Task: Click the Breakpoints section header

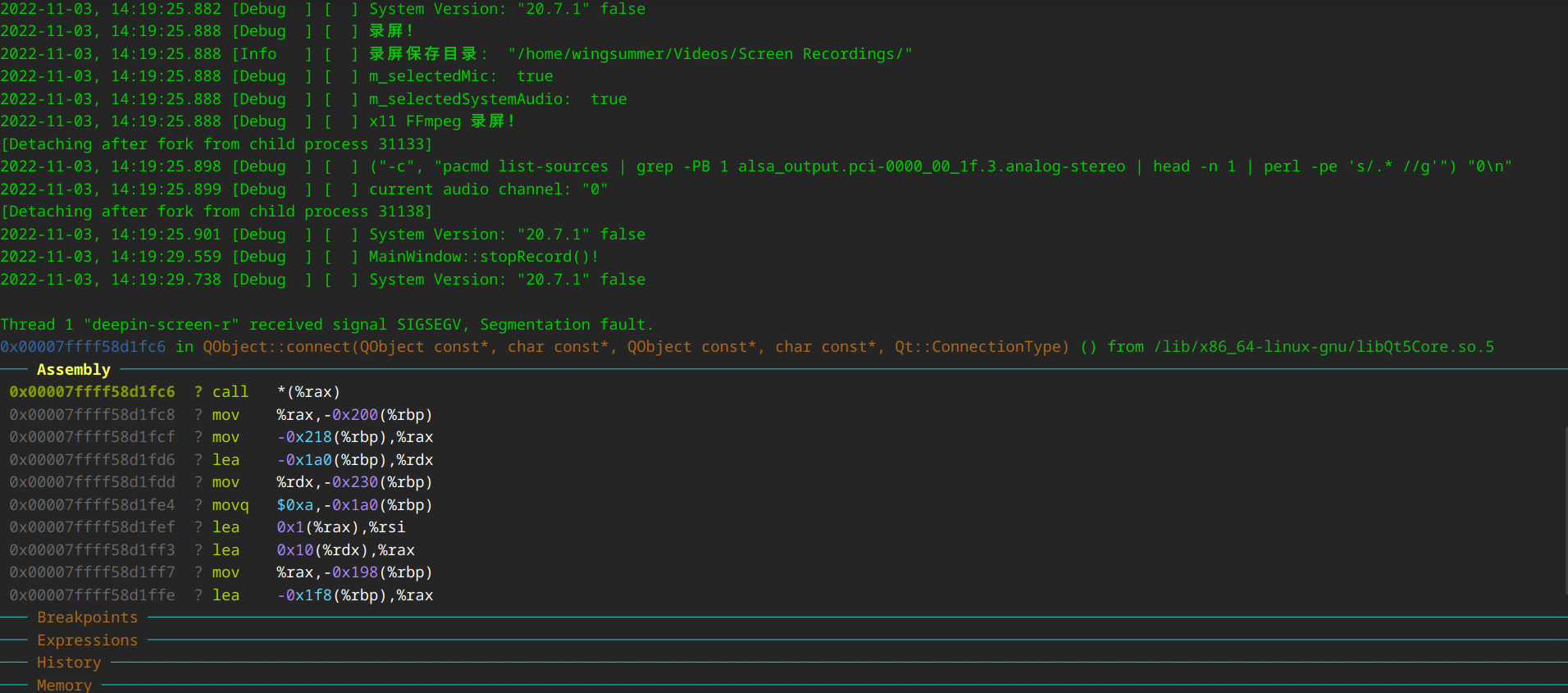Action: coord(88,618)
